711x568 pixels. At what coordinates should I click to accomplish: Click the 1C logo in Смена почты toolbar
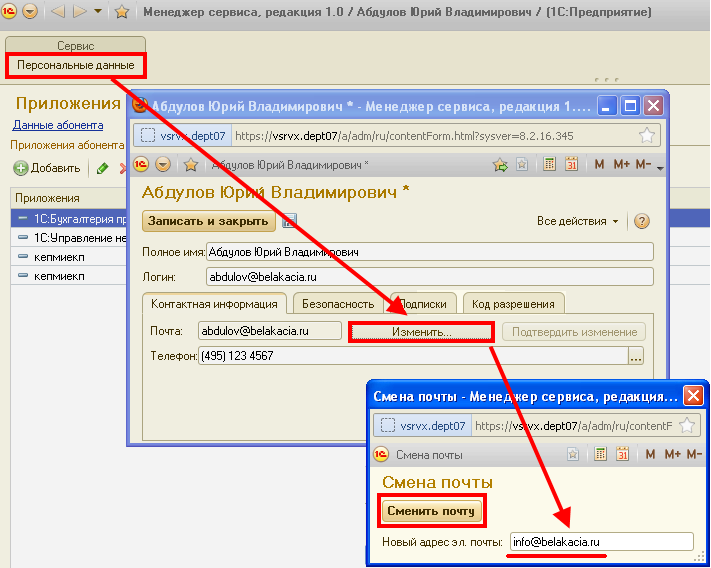pos(381,454)
